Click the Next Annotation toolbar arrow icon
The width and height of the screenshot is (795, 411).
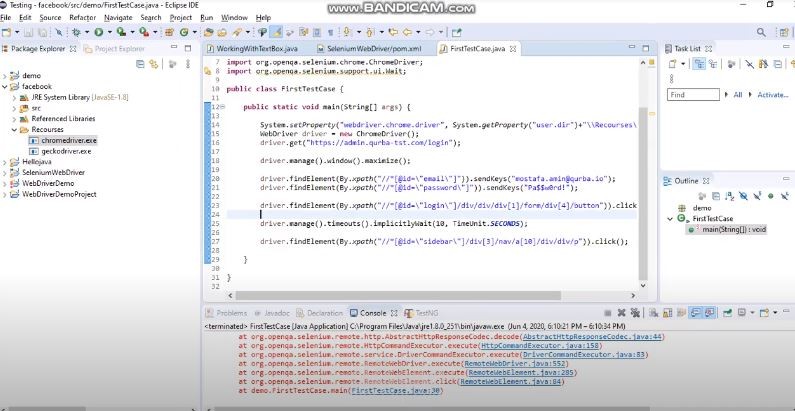pos(347,32)
